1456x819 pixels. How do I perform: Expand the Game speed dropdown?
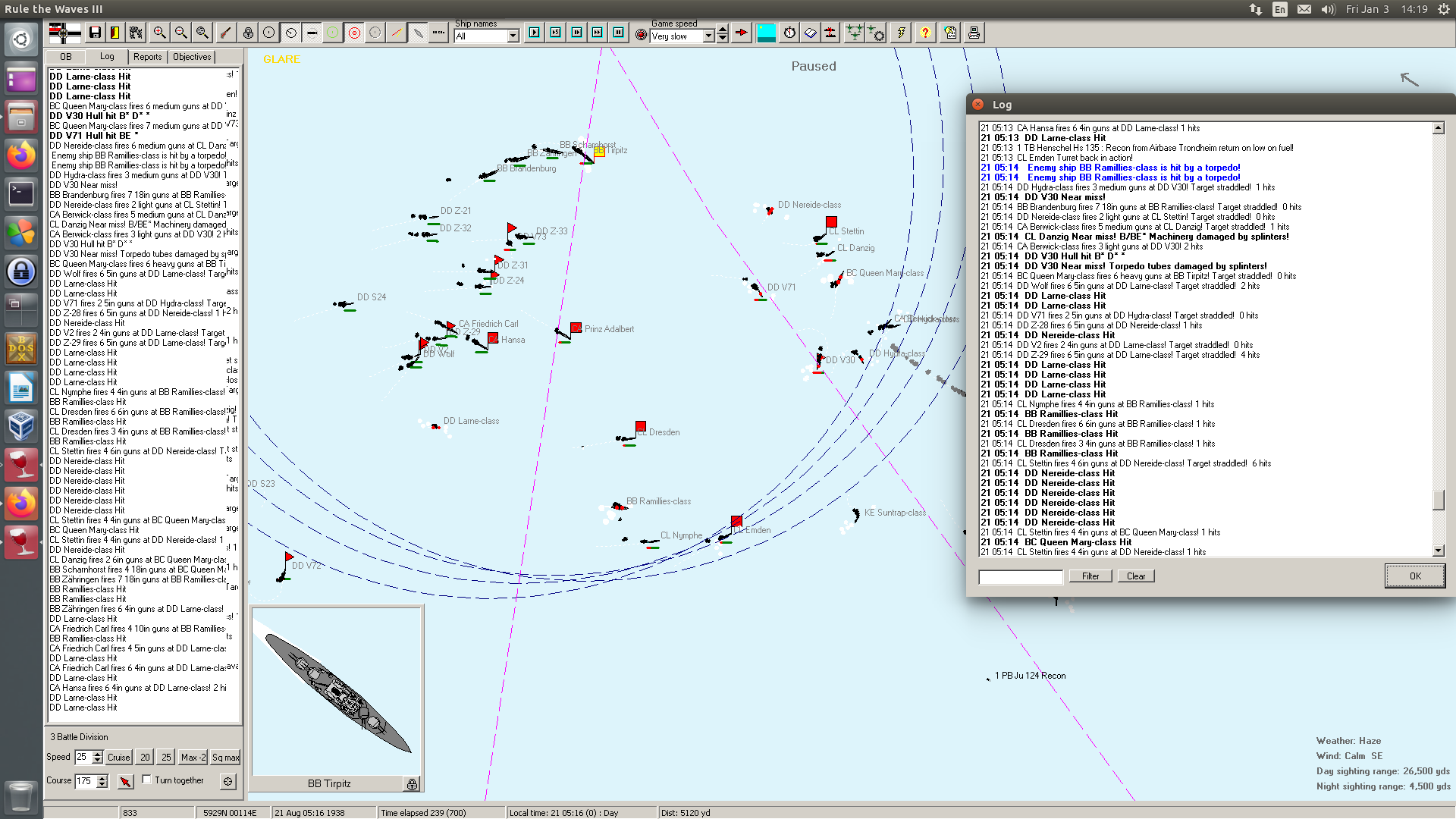(708, 36)
